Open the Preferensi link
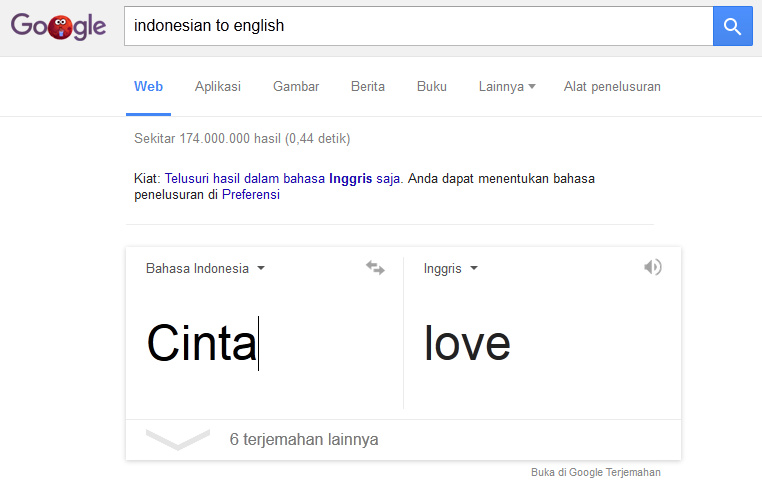This screenshot has height=488, width=762. pyautogui.click(x=251, y=194)
